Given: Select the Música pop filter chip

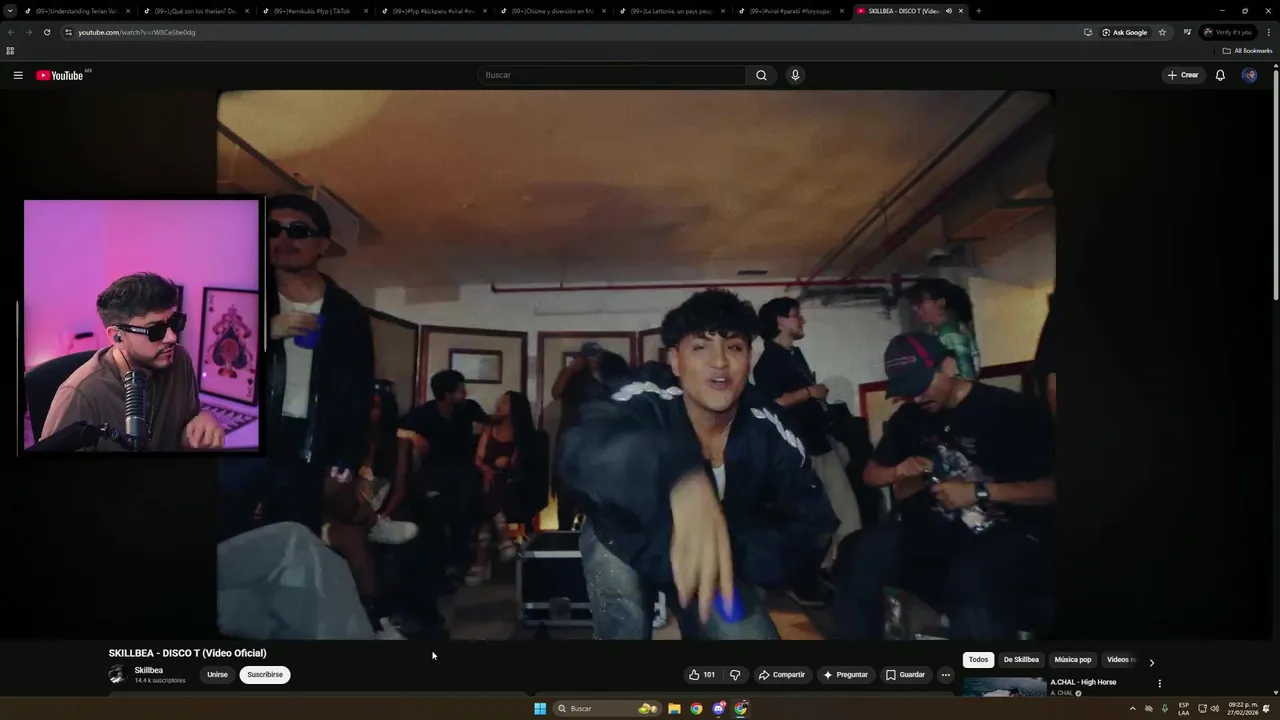Looking at the screenshot, I should [1073, 660].
